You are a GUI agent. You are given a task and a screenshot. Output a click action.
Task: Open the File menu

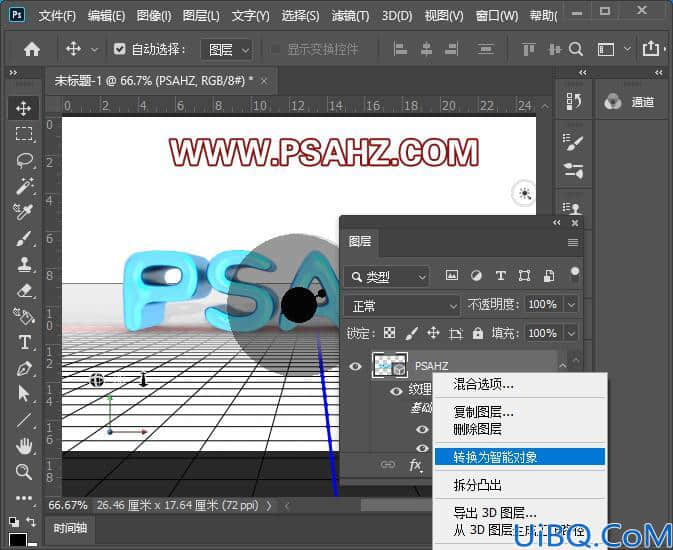tap(57, 16)
